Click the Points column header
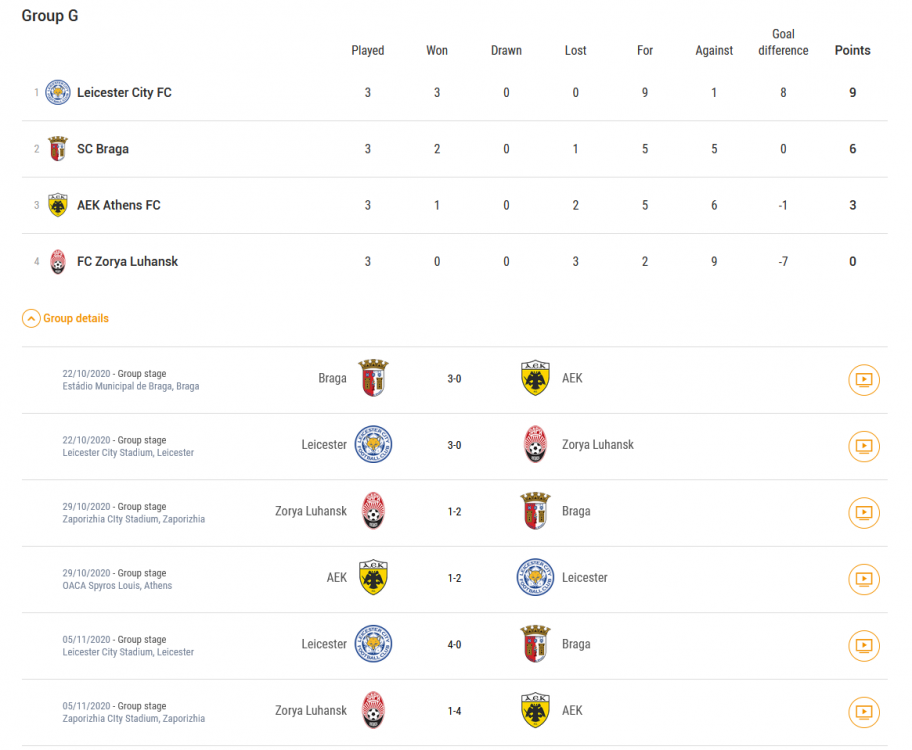 (x=853, y=51)
